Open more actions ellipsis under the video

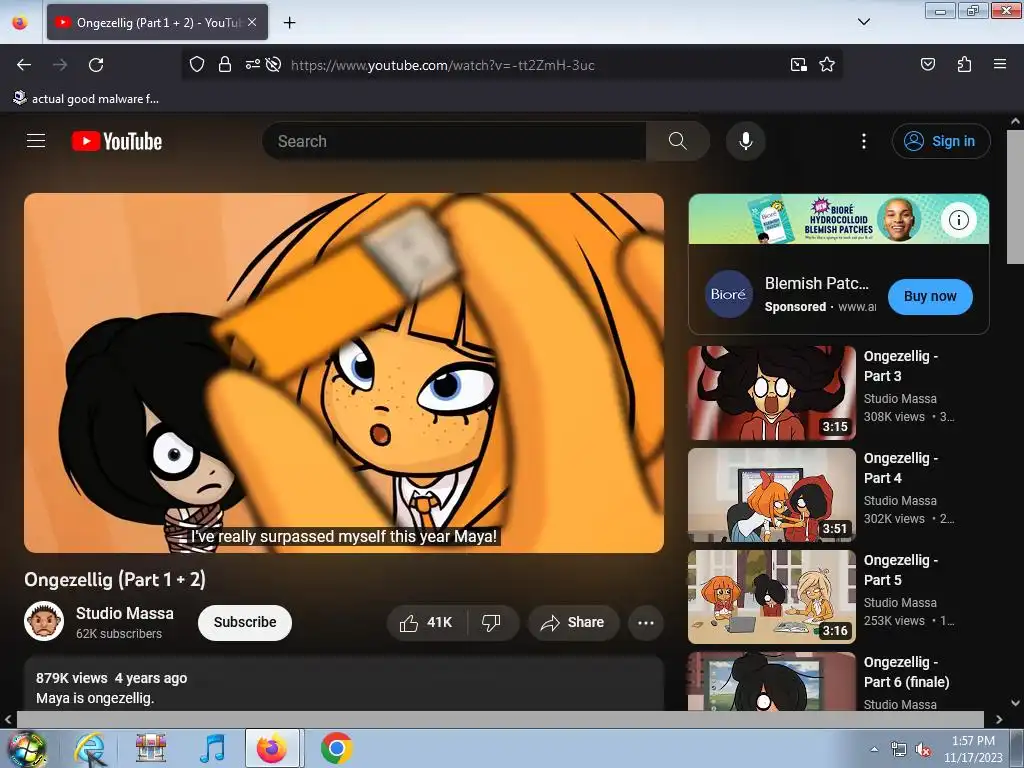pyautogui.click(x=646, y=622)
